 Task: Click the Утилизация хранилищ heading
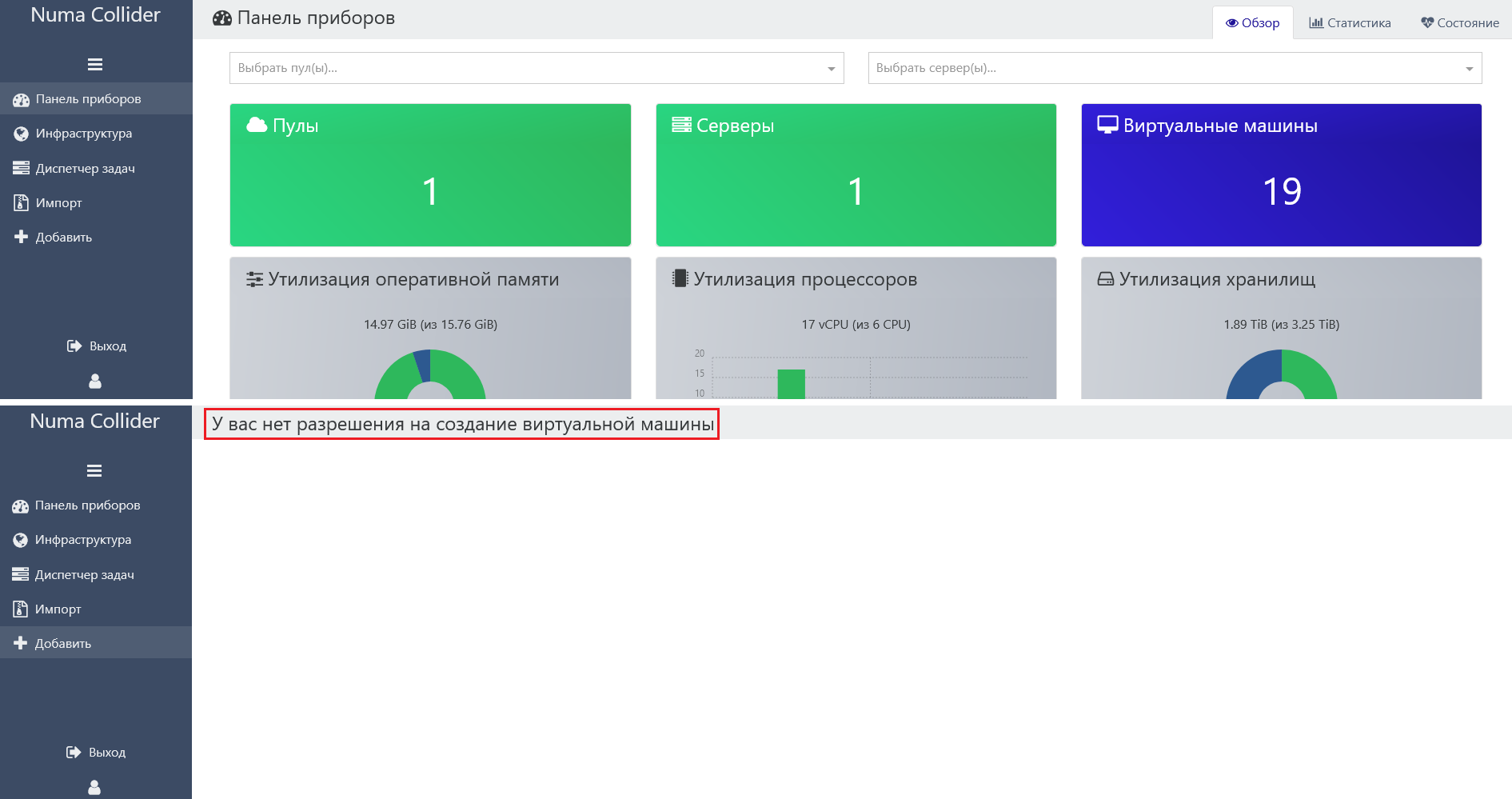tap(1217, 279)
